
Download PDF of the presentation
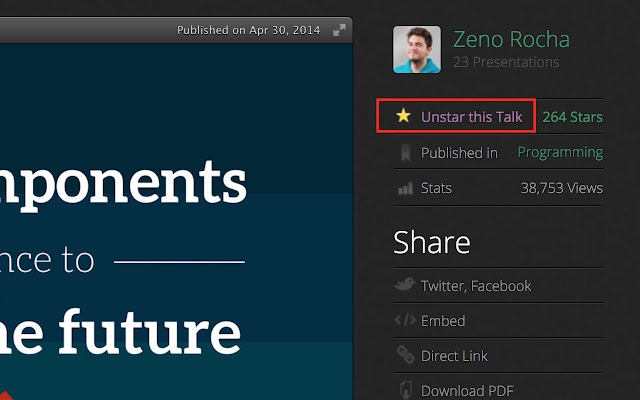(x=465, y=391)
